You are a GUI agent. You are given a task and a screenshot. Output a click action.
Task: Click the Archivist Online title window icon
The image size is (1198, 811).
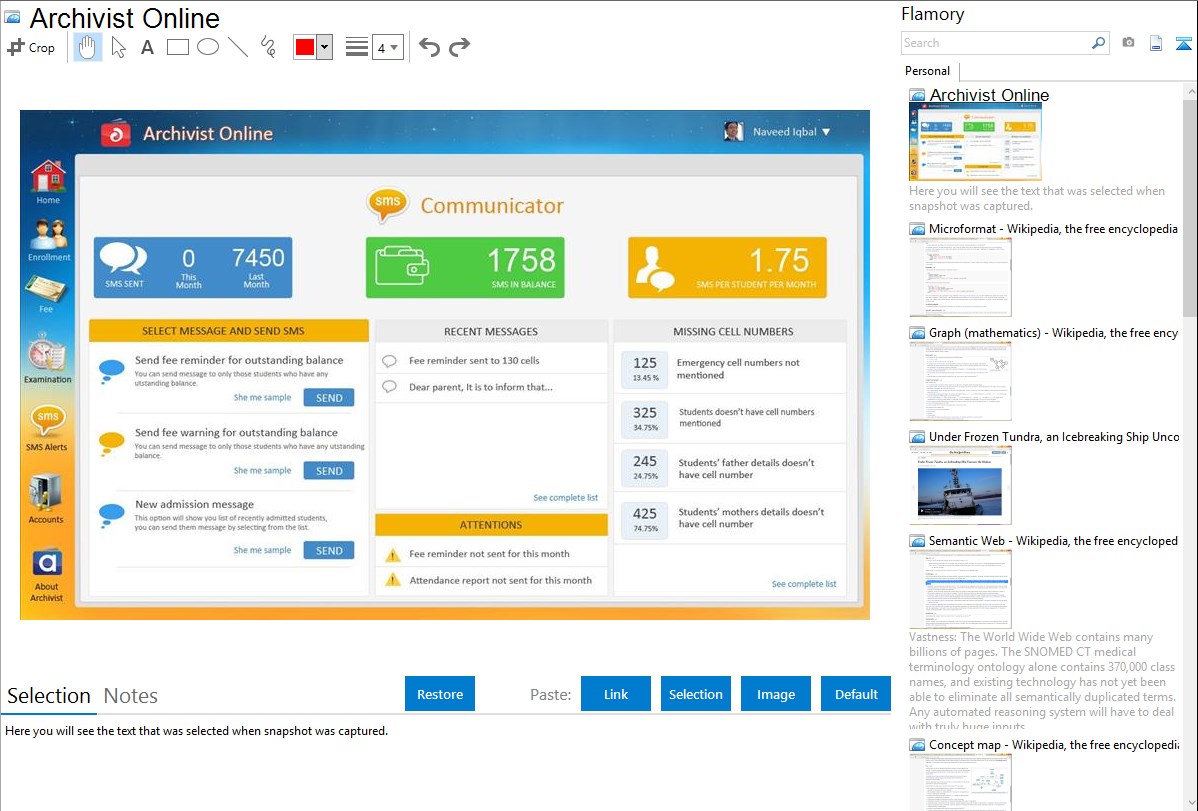pyautogui.click(x=12, y=17)
